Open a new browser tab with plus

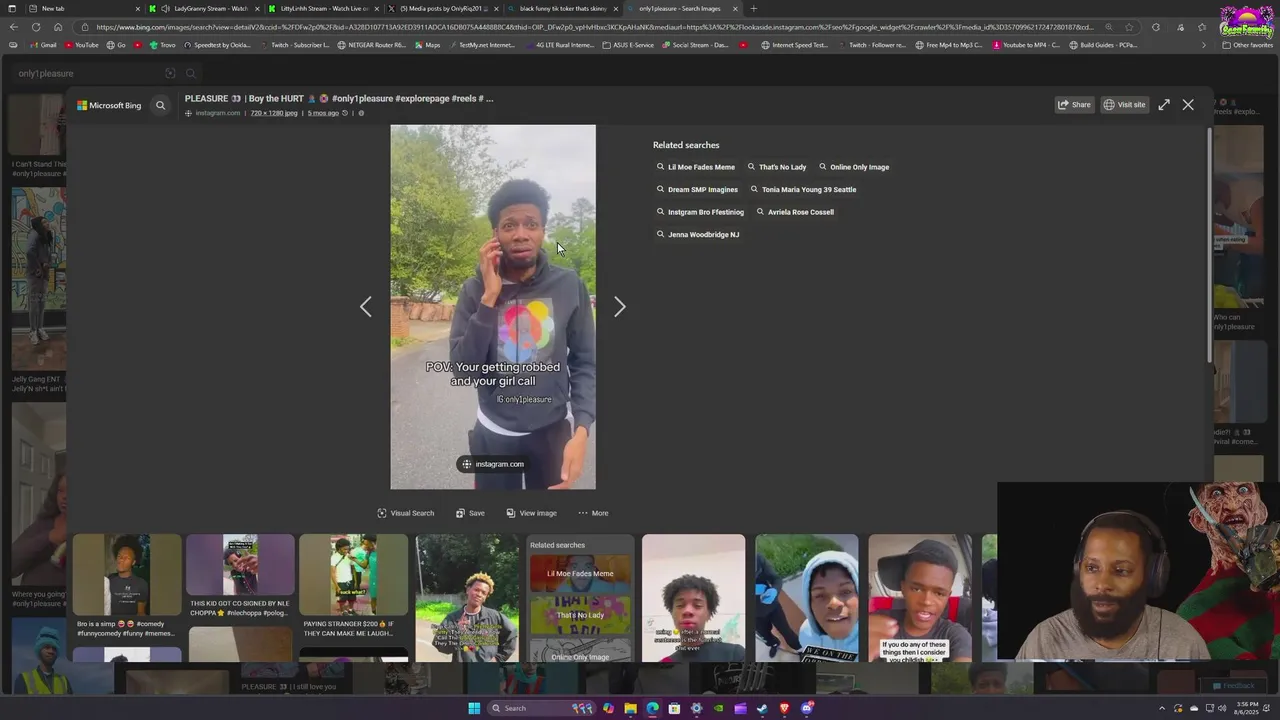click(753, 9)
